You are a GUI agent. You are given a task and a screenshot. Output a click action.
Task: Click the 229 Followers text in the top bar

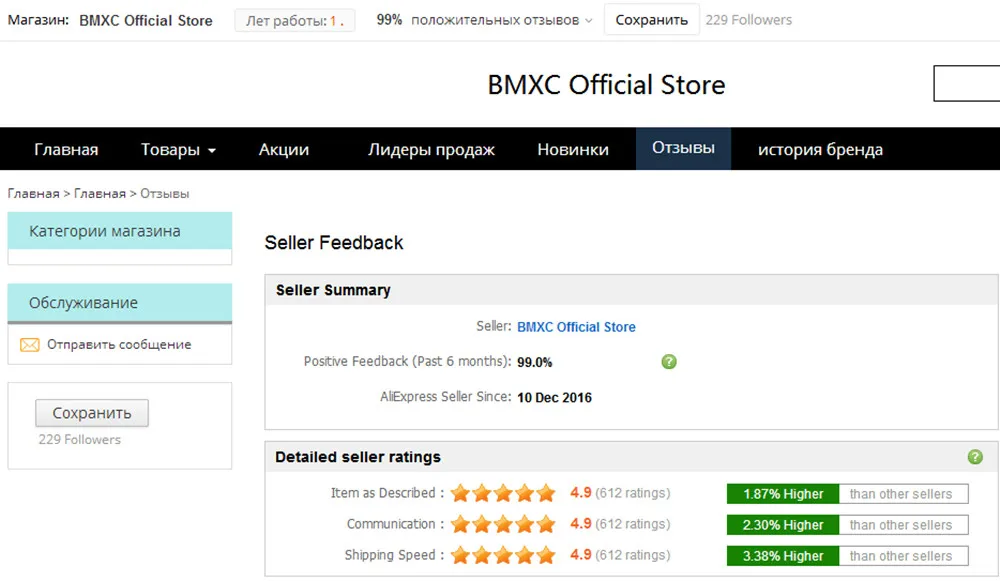point(748,20)
